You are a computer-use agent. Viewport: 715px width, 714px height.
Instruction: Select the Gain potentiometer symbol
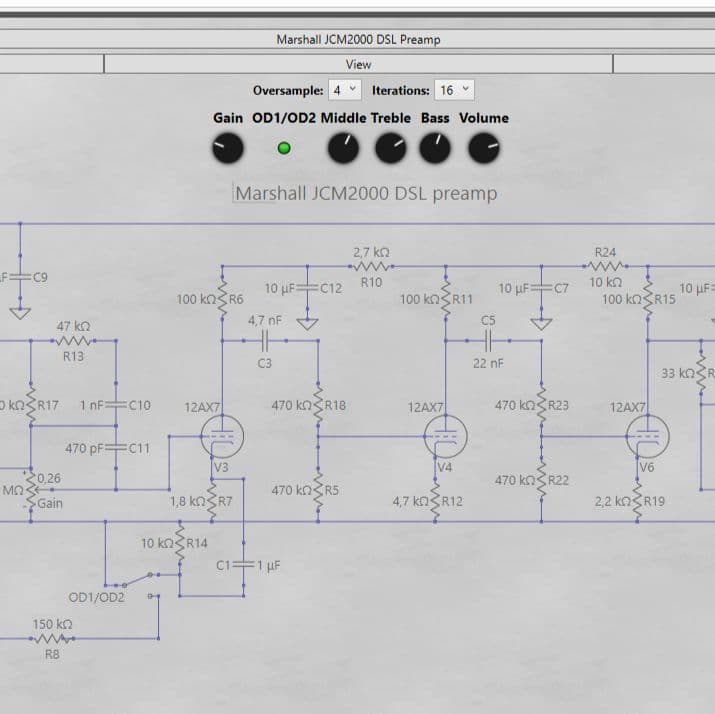[31, 490]
